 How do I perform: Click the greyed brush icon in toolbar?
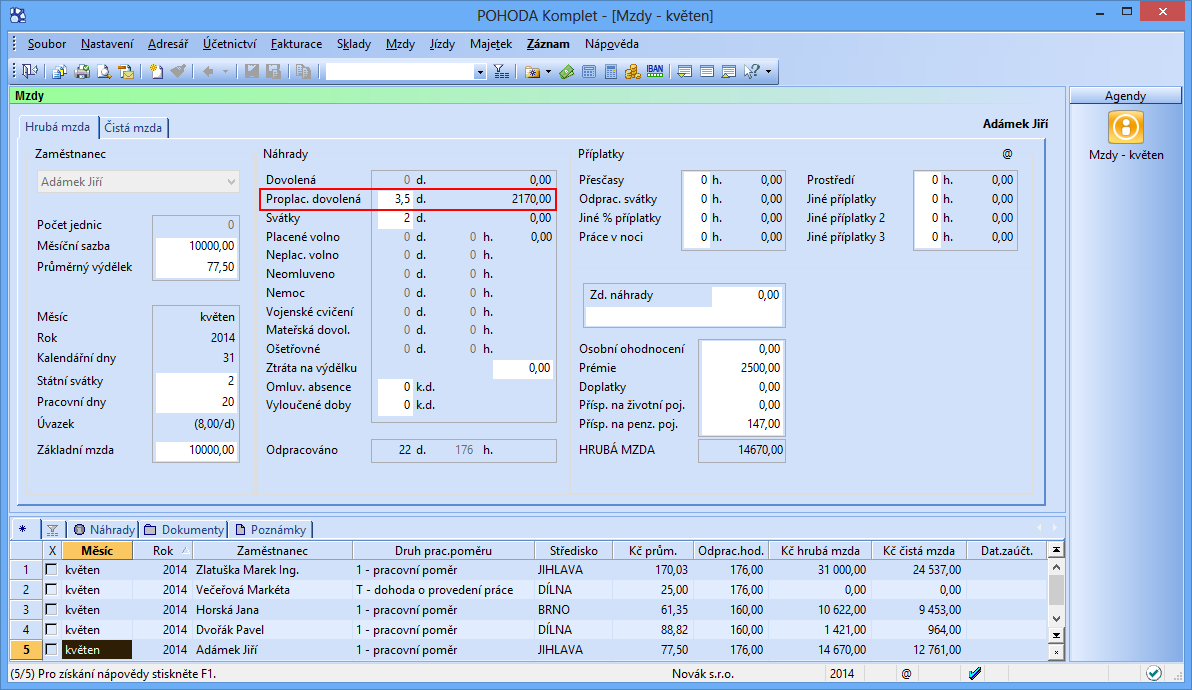pyautogui.click(x=178, y=71)
